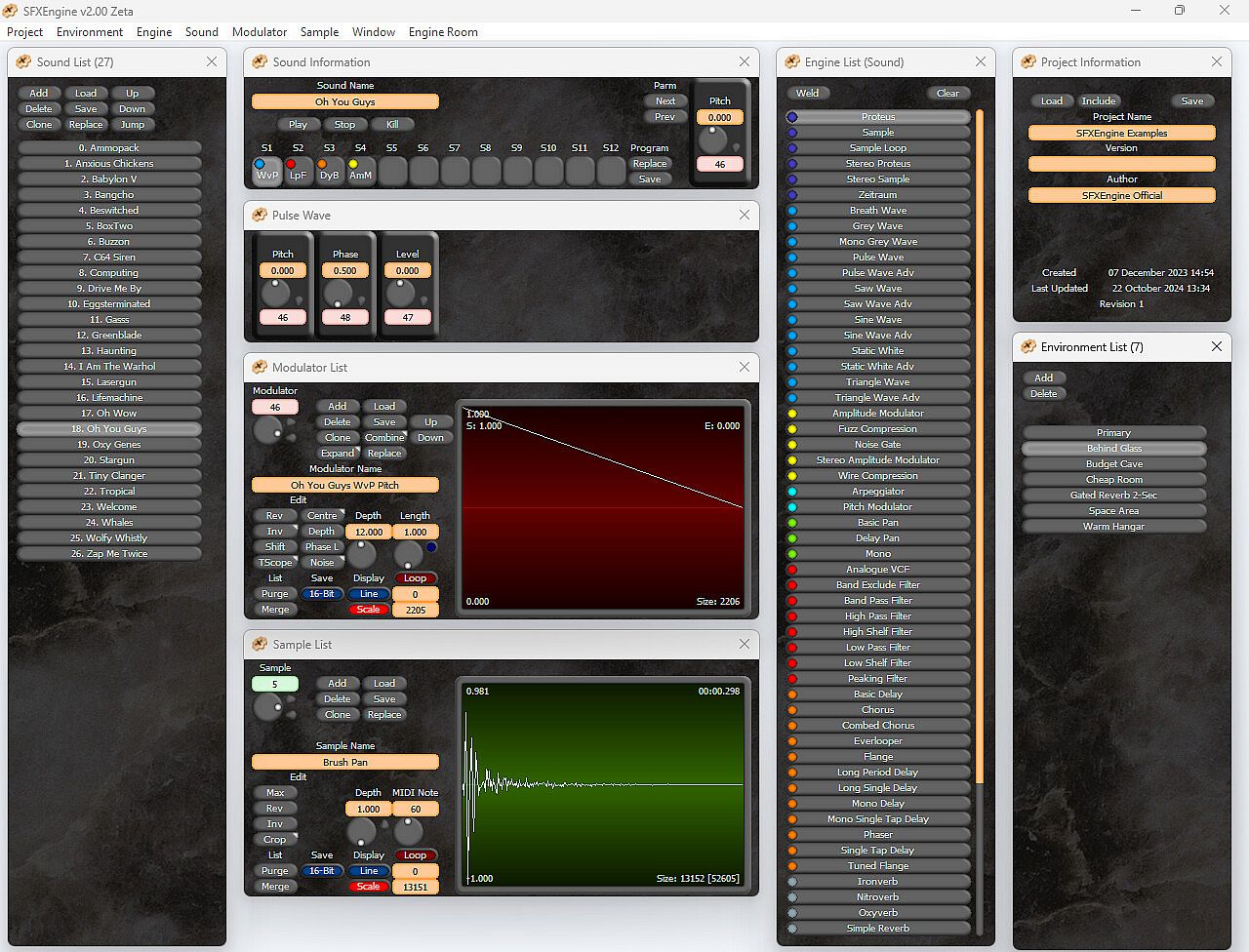Click the Phase knob in Pulse Wave panel
Screen dimensions: 1249x952
point(339,292)
